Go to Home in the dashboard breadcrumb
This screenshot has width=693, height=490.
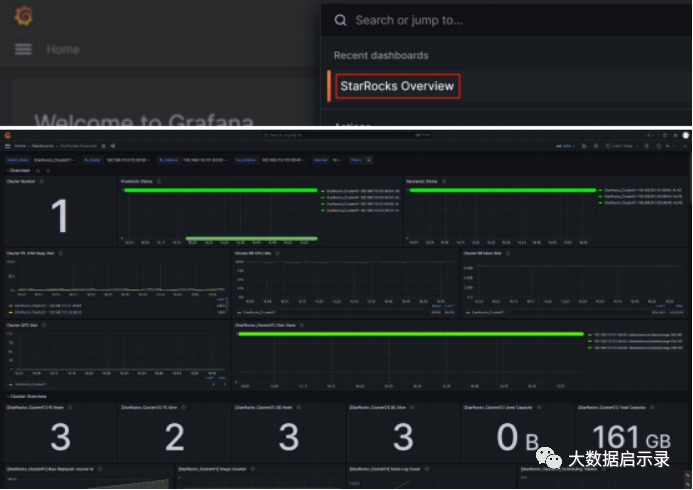point(20,146)
